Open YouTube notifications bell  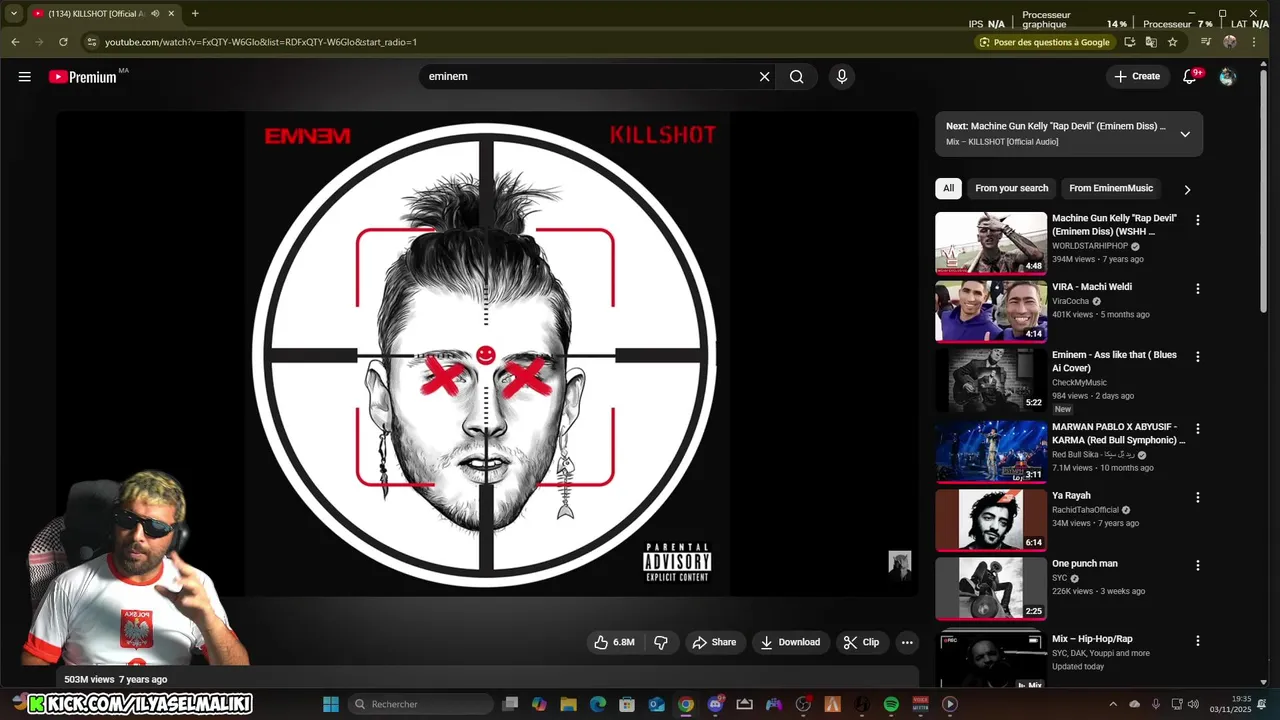(1190, 77)
